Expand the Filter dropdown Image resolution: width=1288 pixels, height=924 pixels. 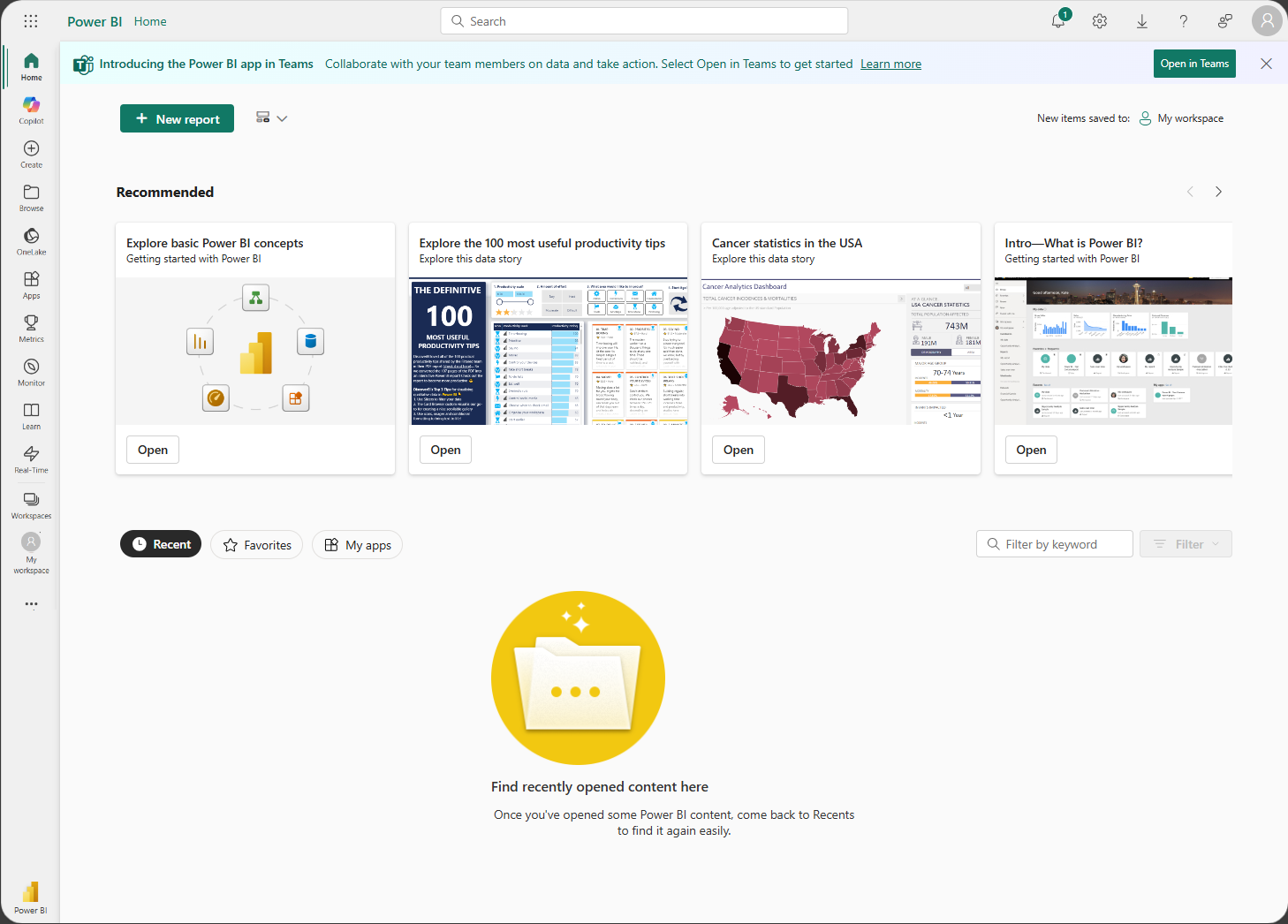point(1186,544)
